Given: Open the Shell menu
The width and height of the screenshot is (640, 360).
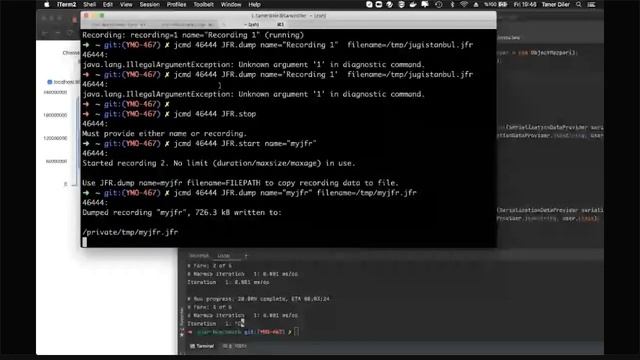Looking at the screenshot, I should pyautogui.click(x=89, y=4).
